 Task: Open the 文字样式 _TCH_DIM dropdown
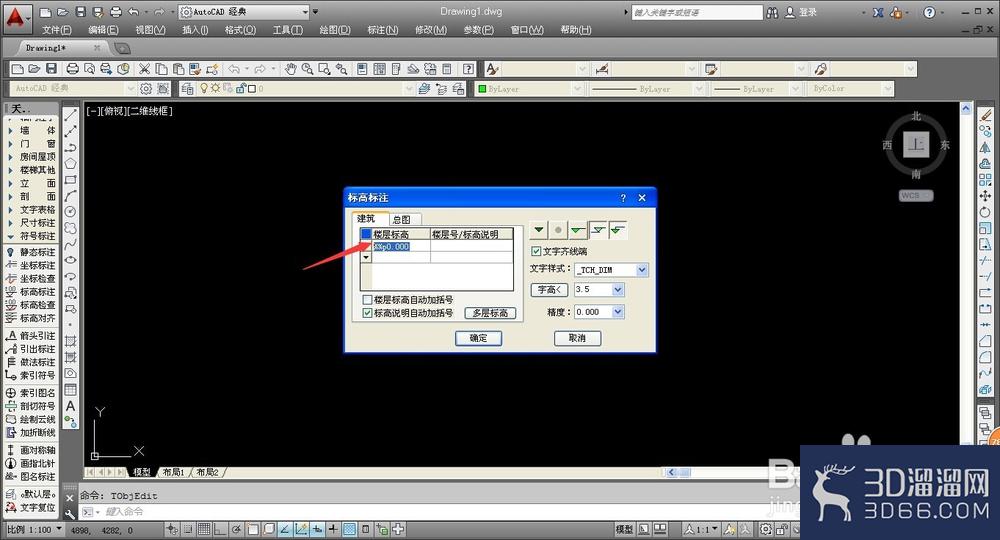point(642,270)
